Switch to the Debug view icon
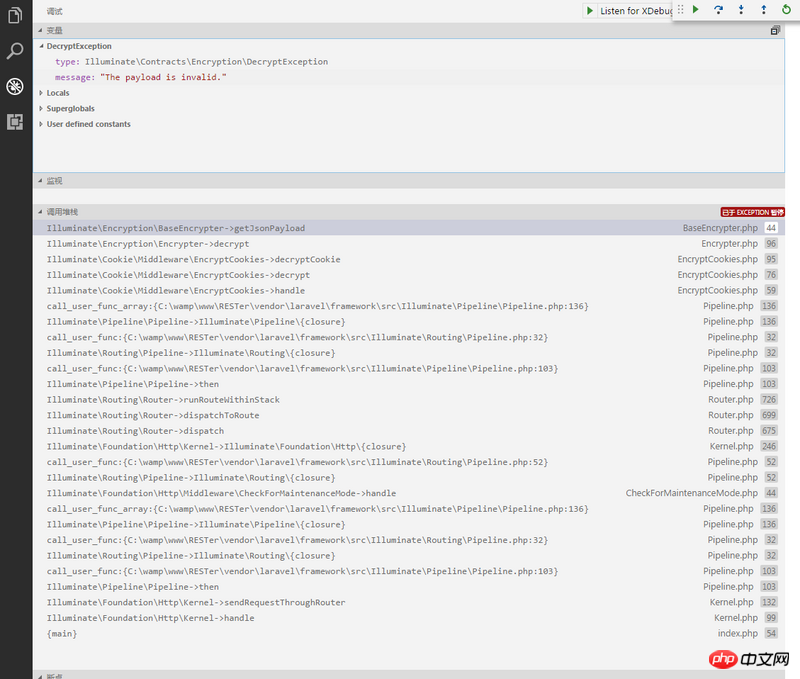This screenshot has height=679, width=800. coord(15,86)
